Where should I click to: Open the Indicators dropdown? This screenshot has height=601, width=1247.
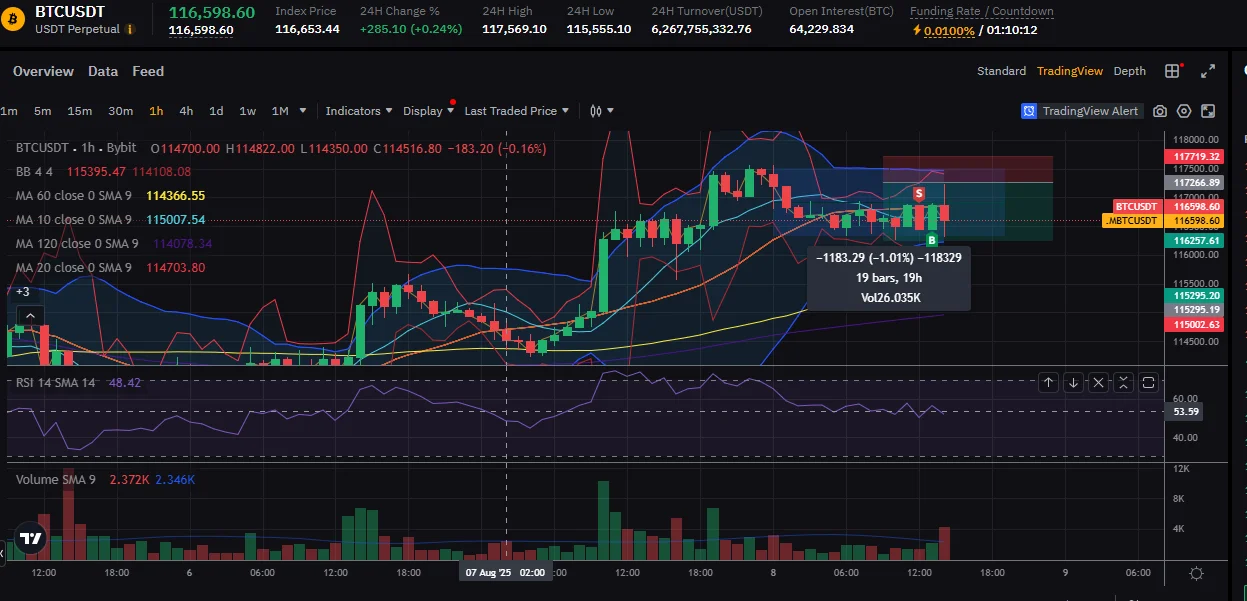[359, 111]
